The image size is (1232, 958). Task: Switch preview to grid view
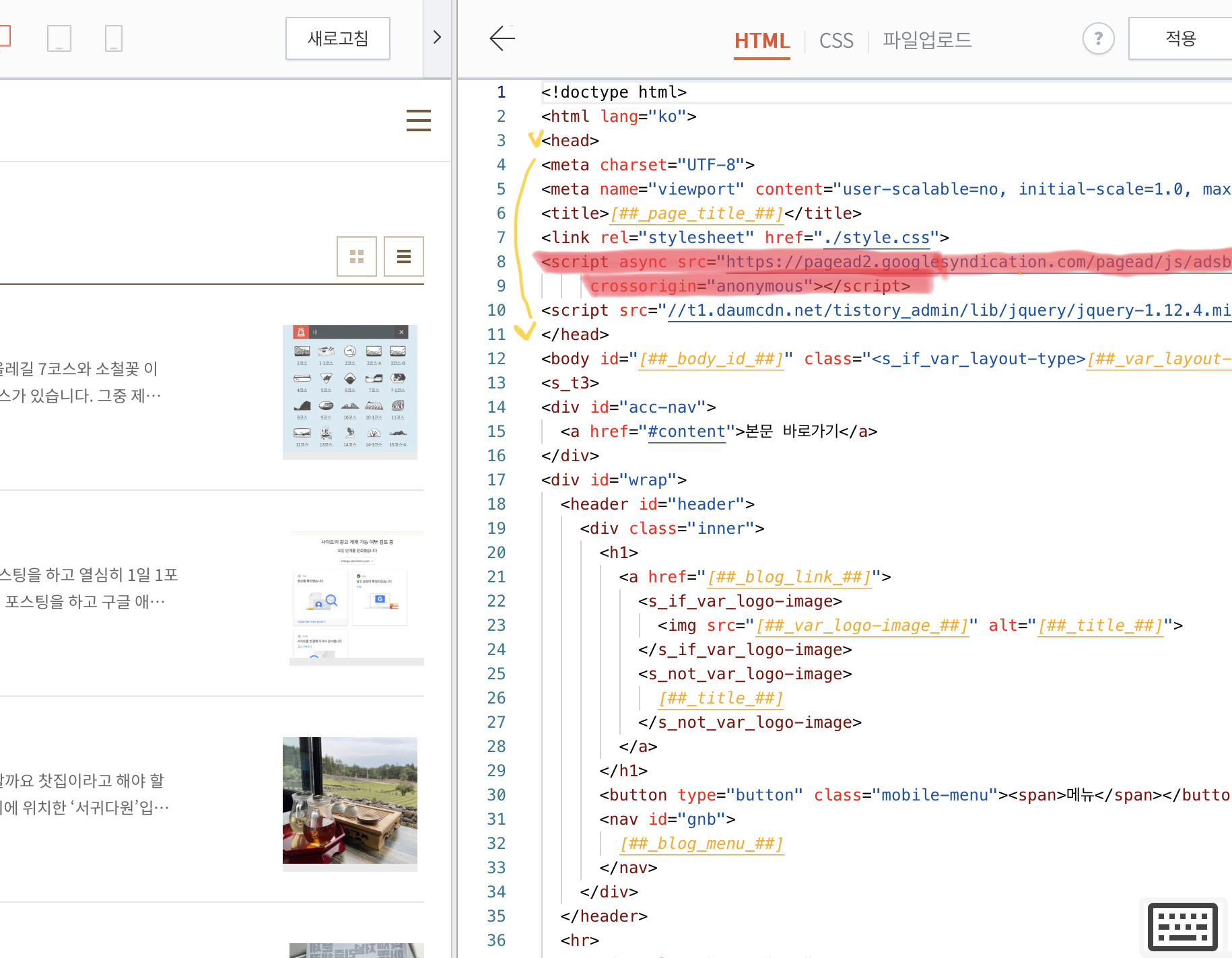pos(357,256)
